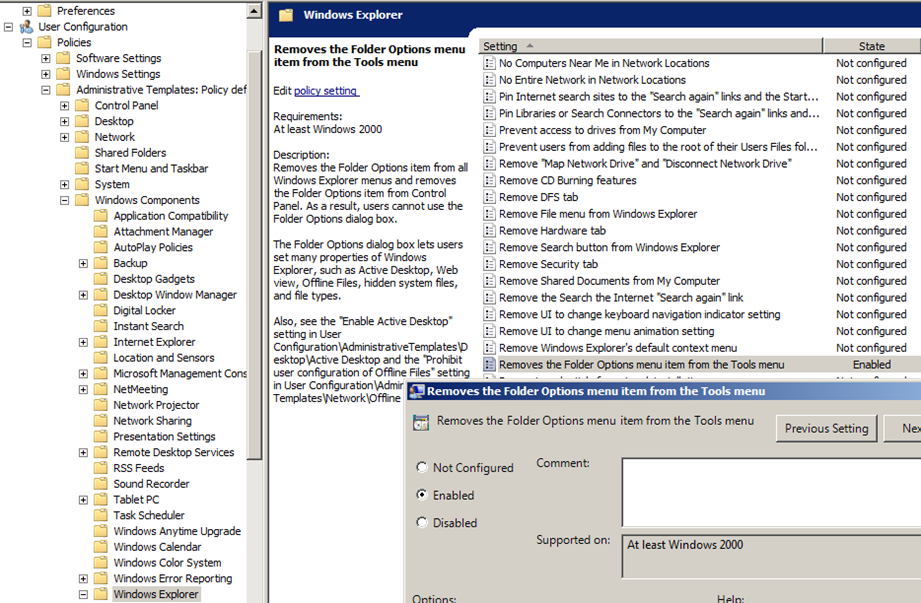
Task: Select 'No Computers Near Me in Network Locations'
Action: tap(604, 63)
